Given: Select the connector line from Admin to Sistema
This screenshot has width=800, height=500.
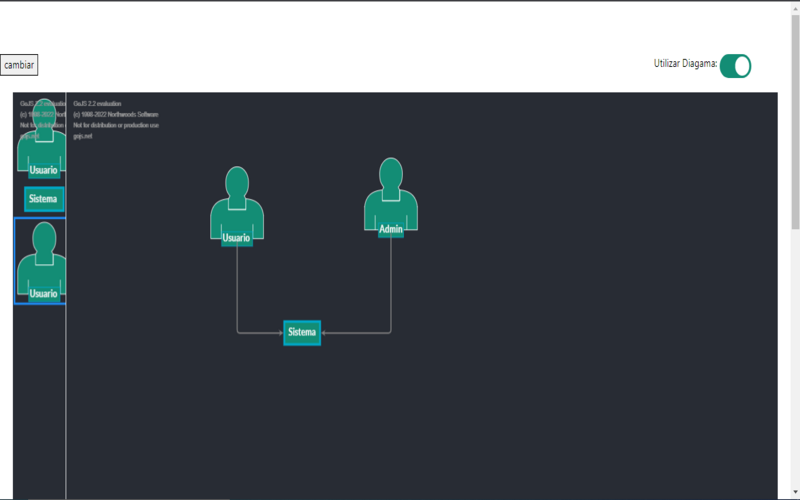Looking at the screenshot, I should (391, 290).
